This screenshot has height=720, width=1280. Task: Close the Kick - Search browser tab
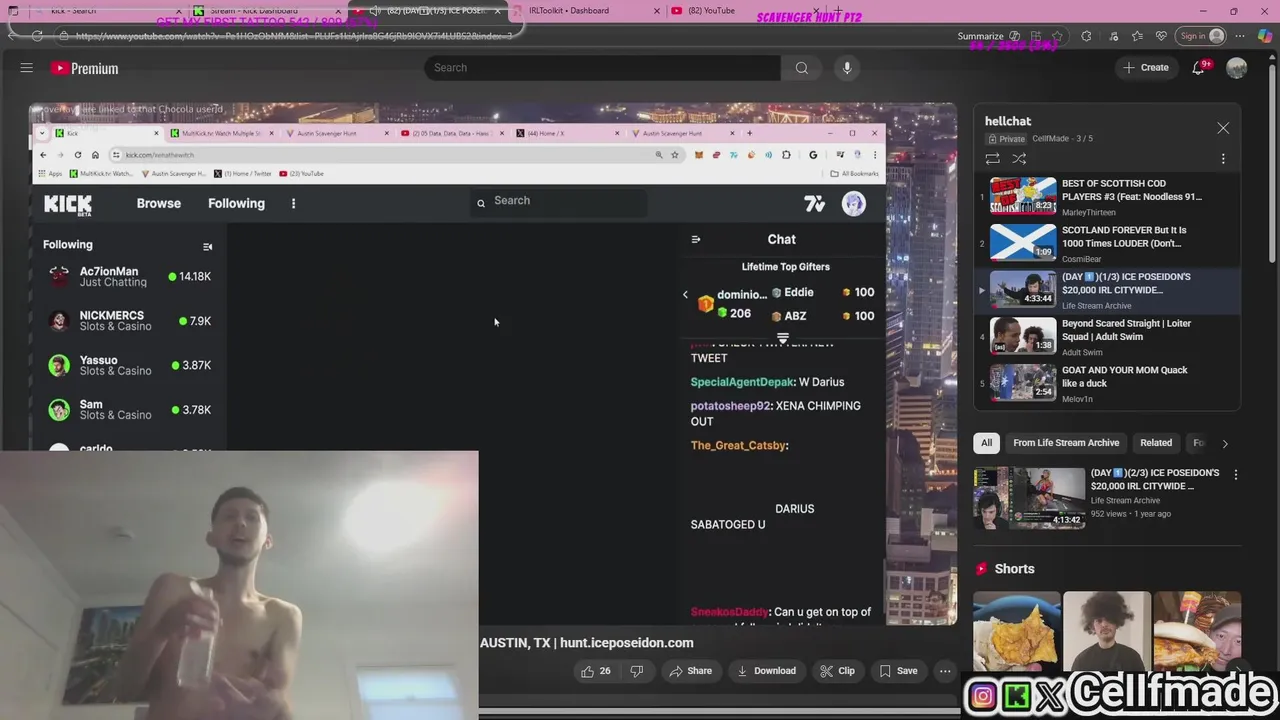click(x=177, y=11)
